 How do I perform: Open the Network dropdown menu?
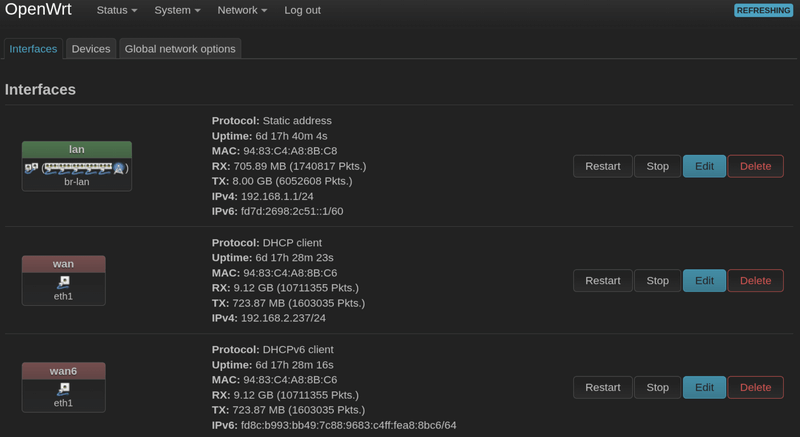tap(242, 10)
